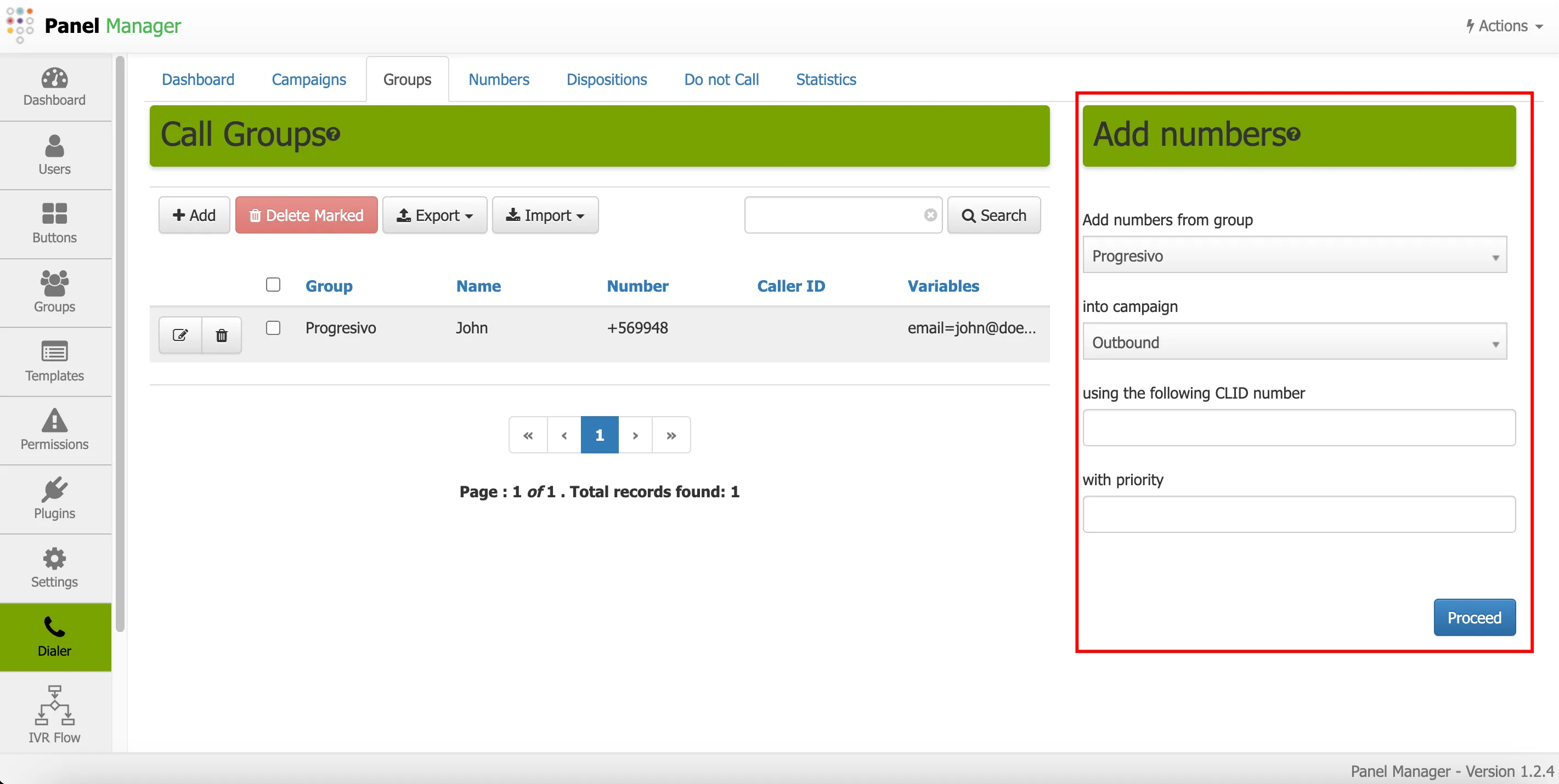Delete the Progresivo row using the trash icon
Viewport: 1559px width, 784px height.
(221, 334)
